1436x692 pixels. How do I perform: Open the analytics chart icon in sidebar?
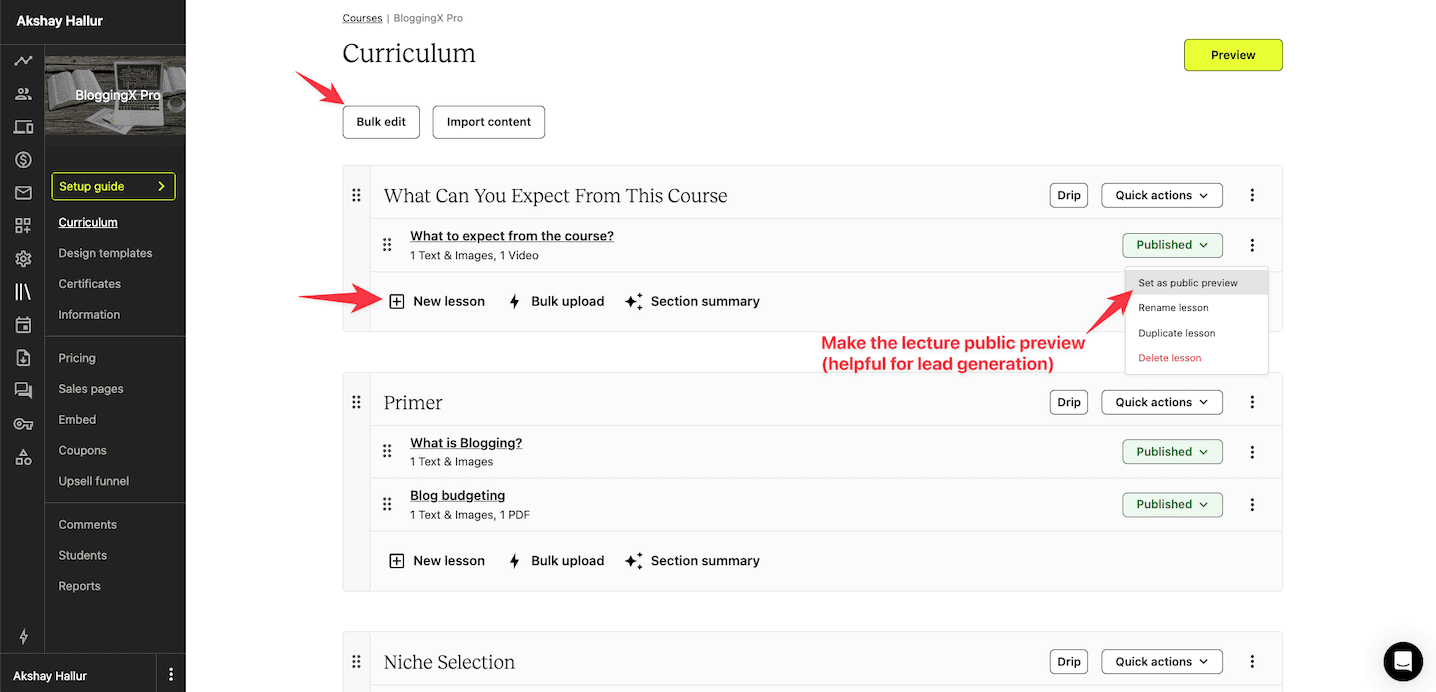(x=22, y=60)
